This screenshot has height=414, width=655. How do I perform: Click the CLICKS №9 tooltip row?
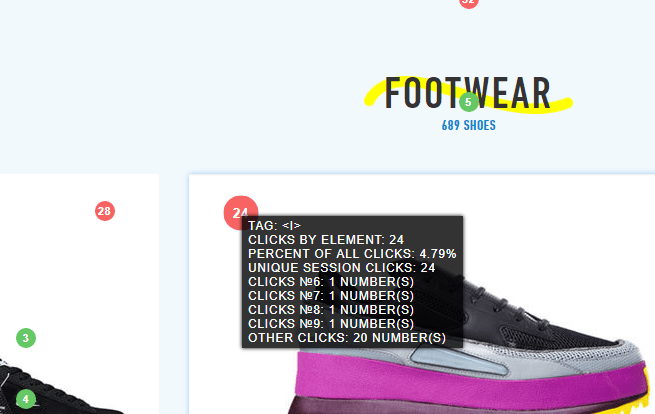(331, 324)
